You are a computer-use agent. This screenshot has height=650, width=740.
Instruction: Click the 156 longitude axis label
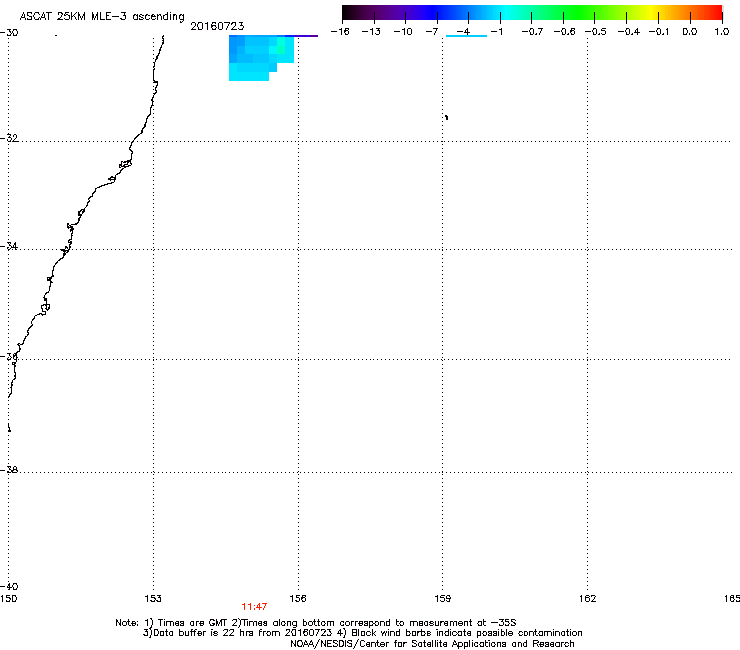298,599
